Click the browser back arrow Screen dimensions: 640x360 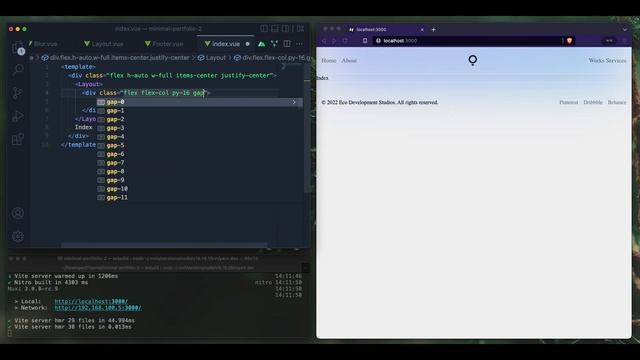[324, 41]
